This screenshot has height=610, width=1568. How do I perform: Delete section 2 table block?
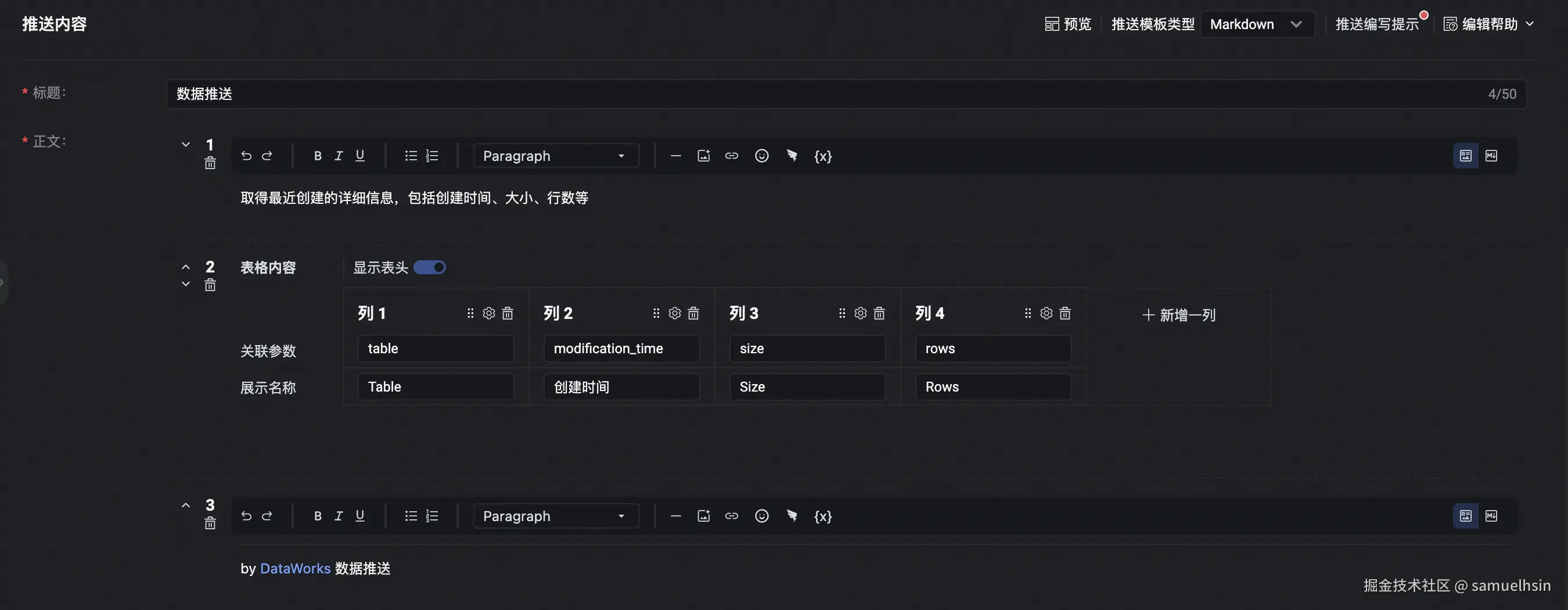tap(210, 285)
